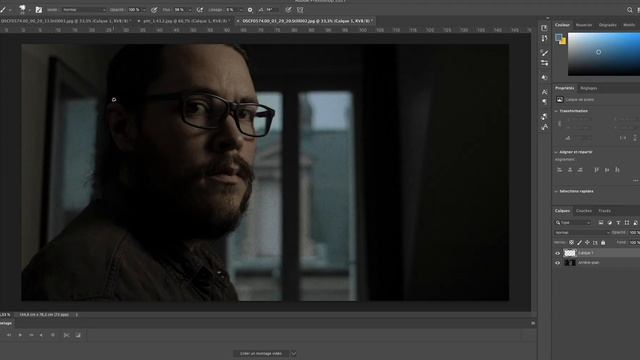Hide the Arrière-plan layer
Screen dimensions: 640x360
(558, 263)
